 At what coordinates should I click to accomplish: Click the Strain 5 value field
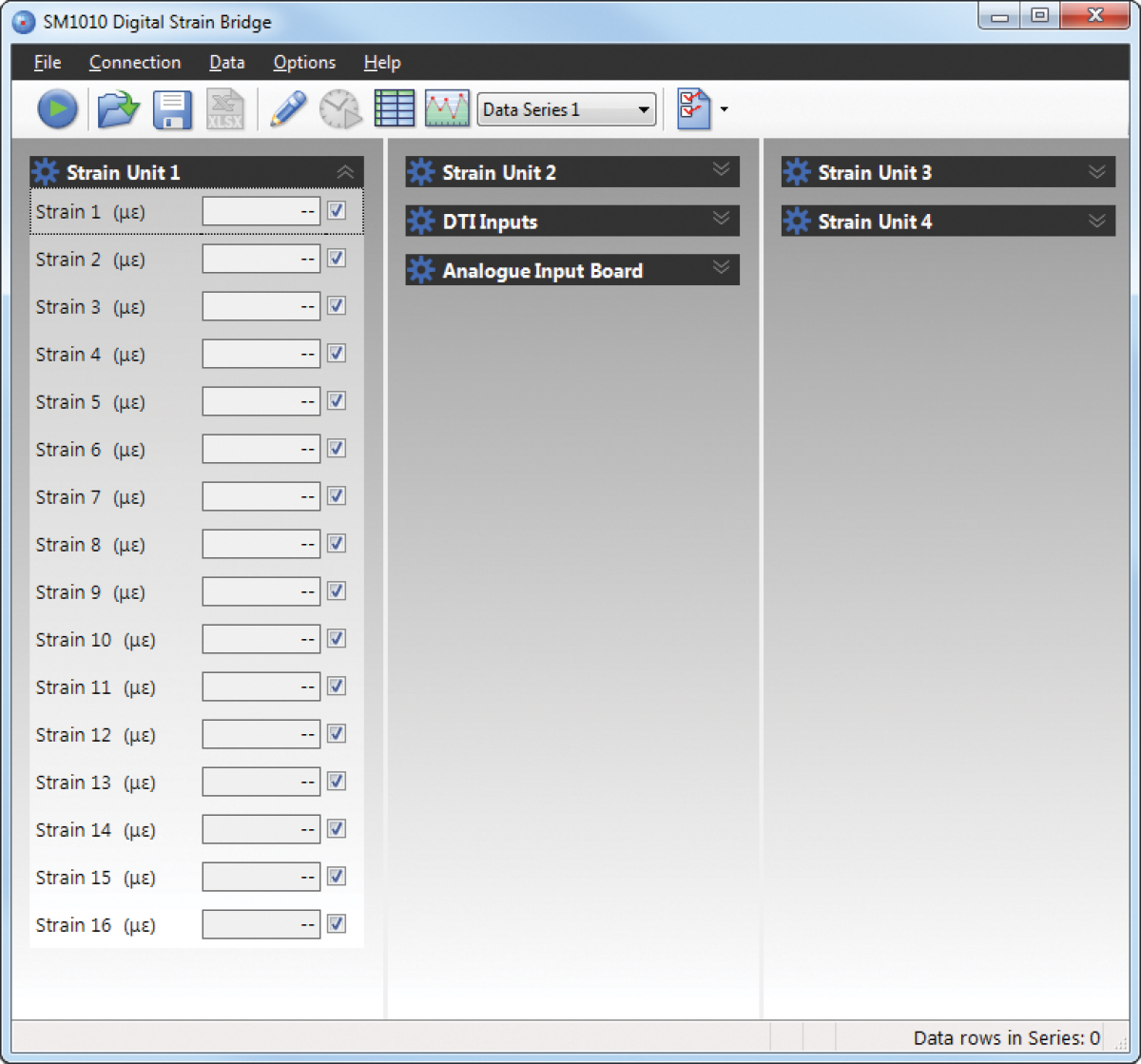click(x=261, y=401)
